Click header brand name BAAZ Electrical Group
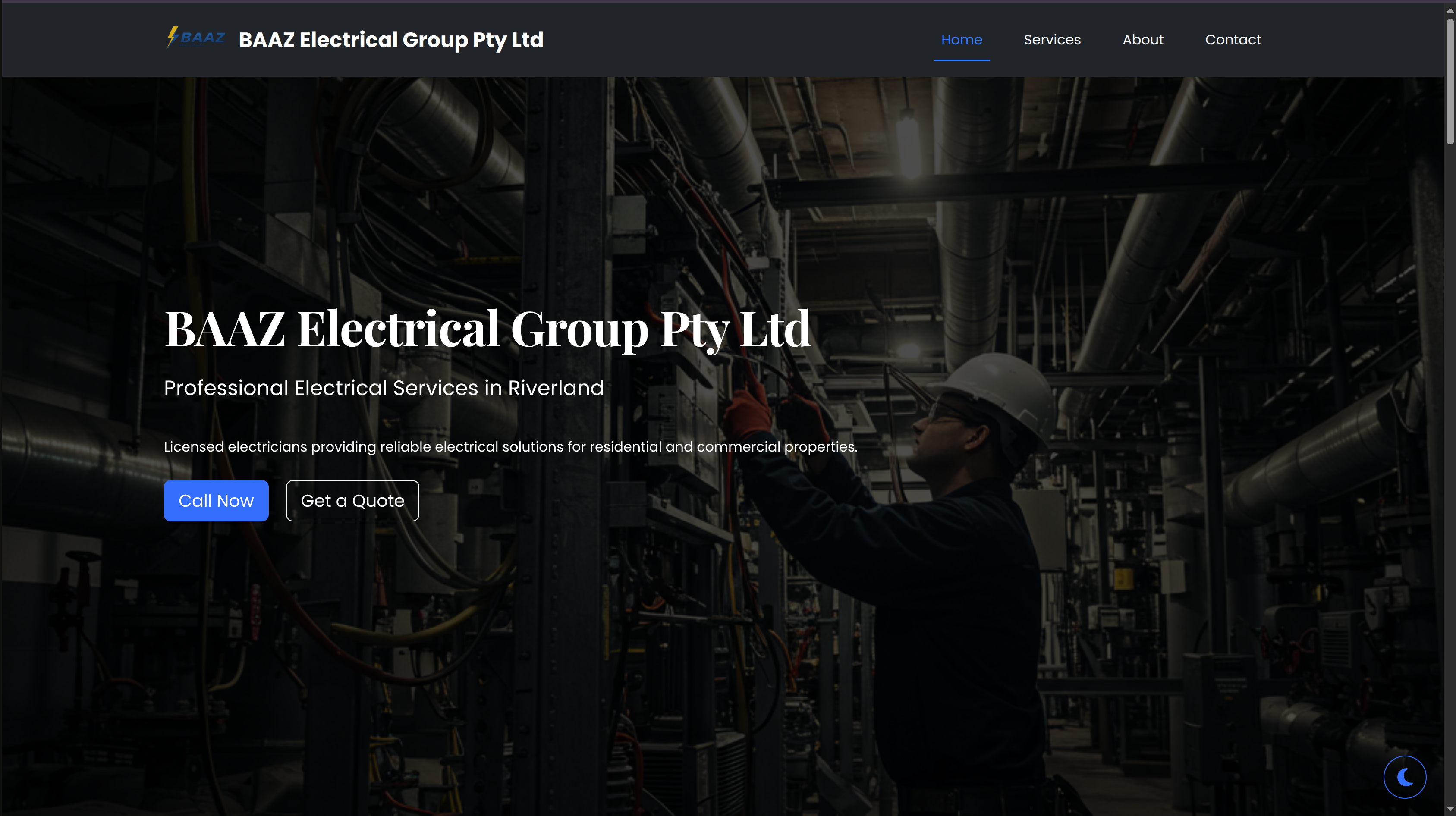This screenshot has height=816, width=1456. click(x=390, y=40)
